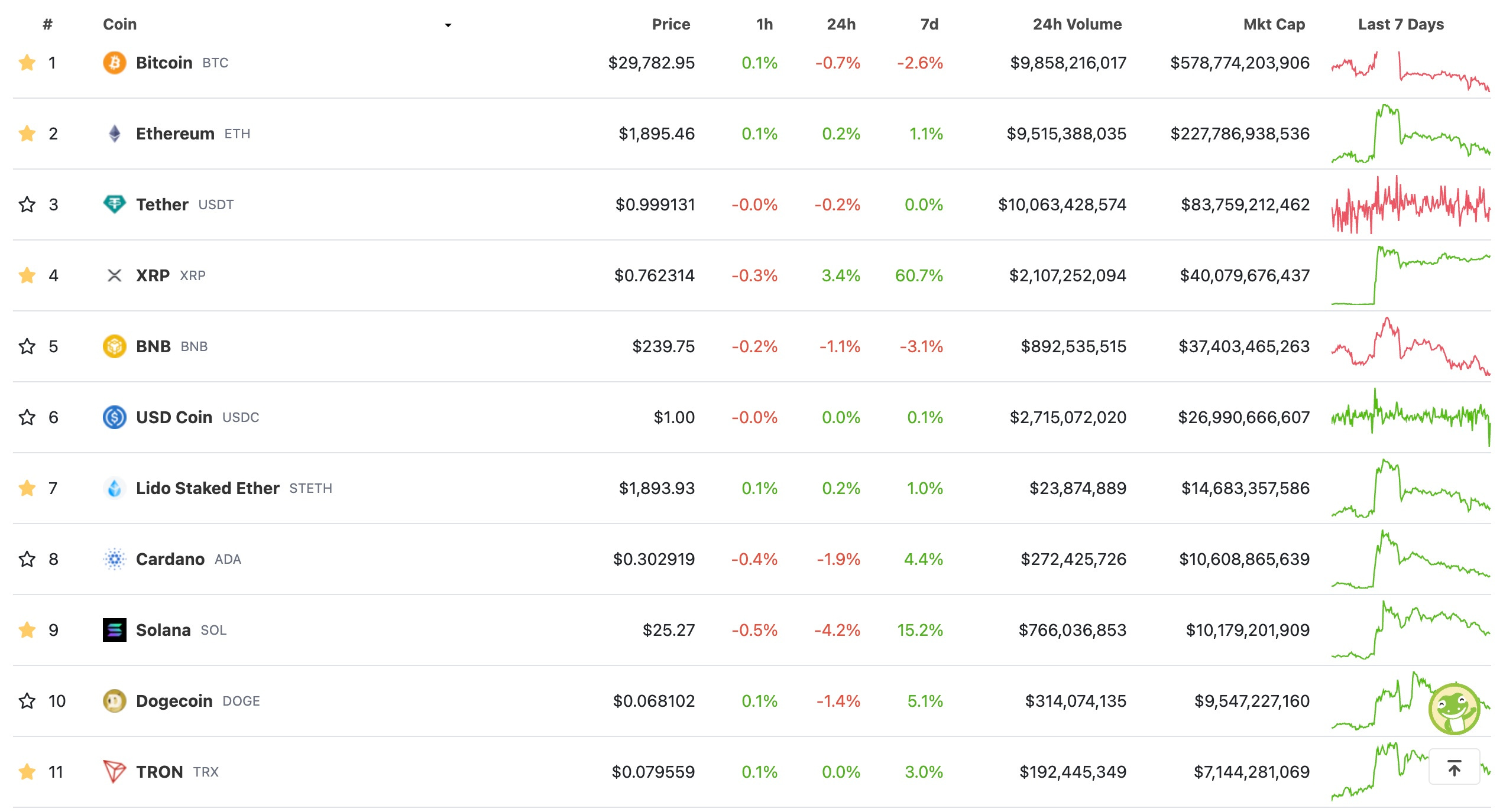Open the Lido Staked Ether link
1503x812 pixels.
pyautogui.click(x=208, y=488)
